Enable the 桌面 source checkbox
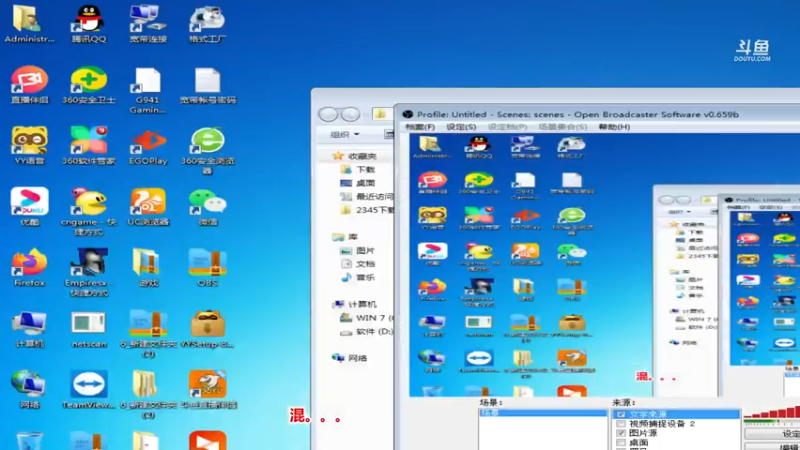800x450 pixels. point(621,442)
